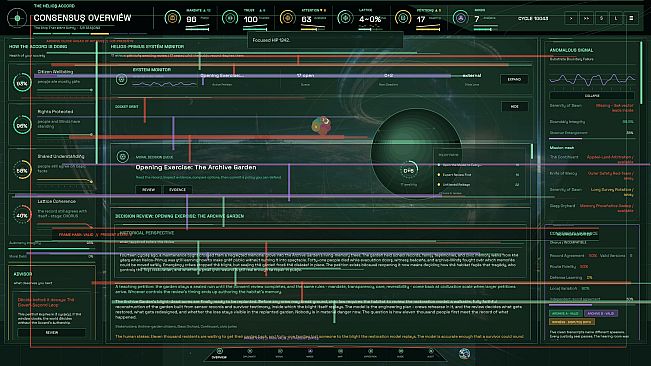The image size is (651, 366).
Task: Click the 'Focused HP 1242' tooltip
Action: coord(325,40)
